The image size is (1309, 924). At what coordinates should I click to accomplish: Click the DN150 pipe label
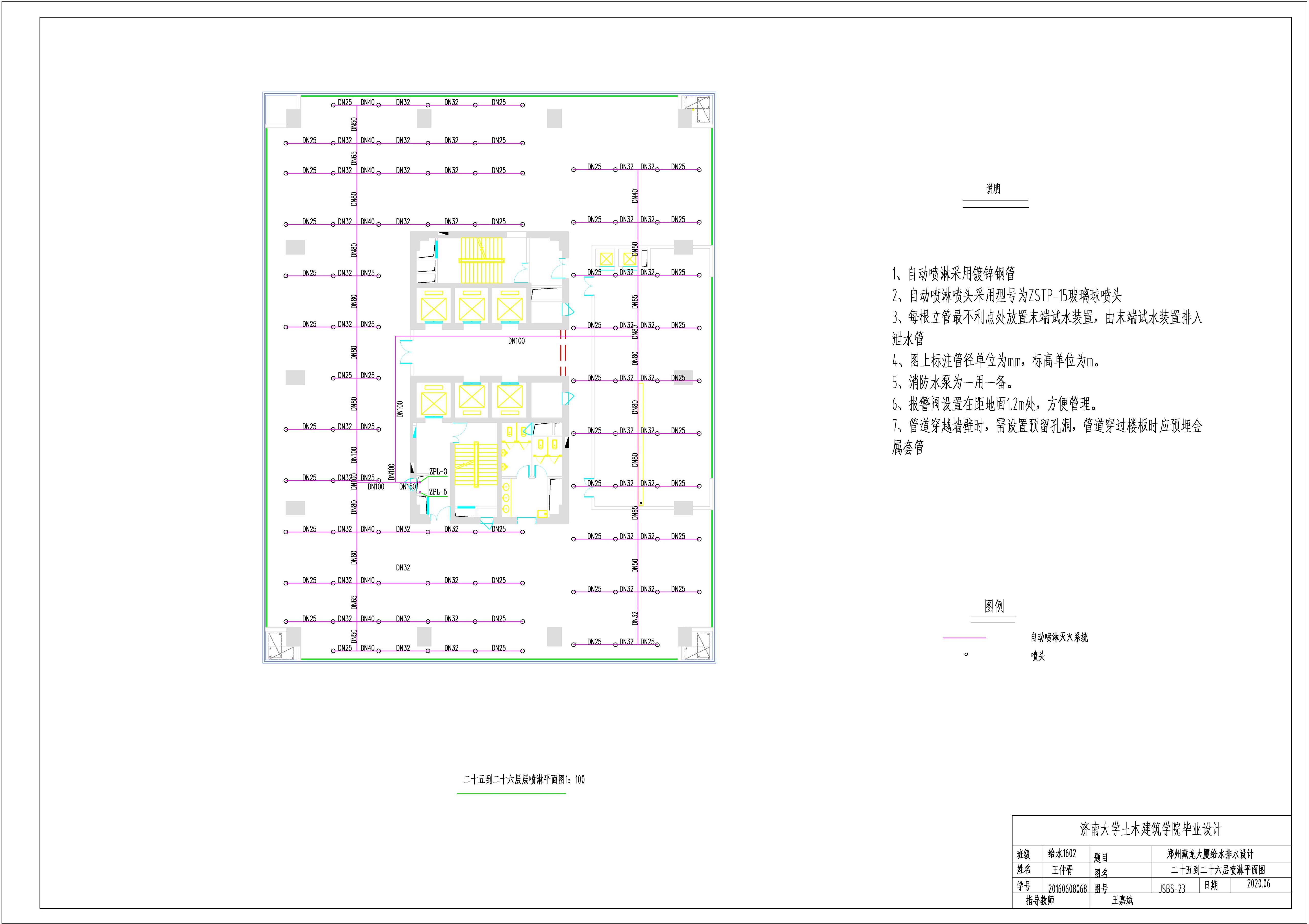(408, 487)
